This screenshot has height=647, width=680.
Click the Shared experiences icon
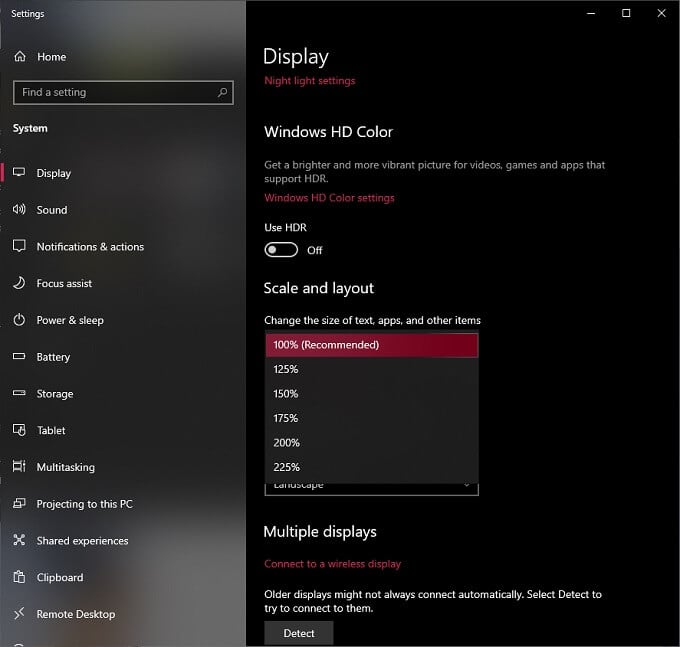click(19, 540)
